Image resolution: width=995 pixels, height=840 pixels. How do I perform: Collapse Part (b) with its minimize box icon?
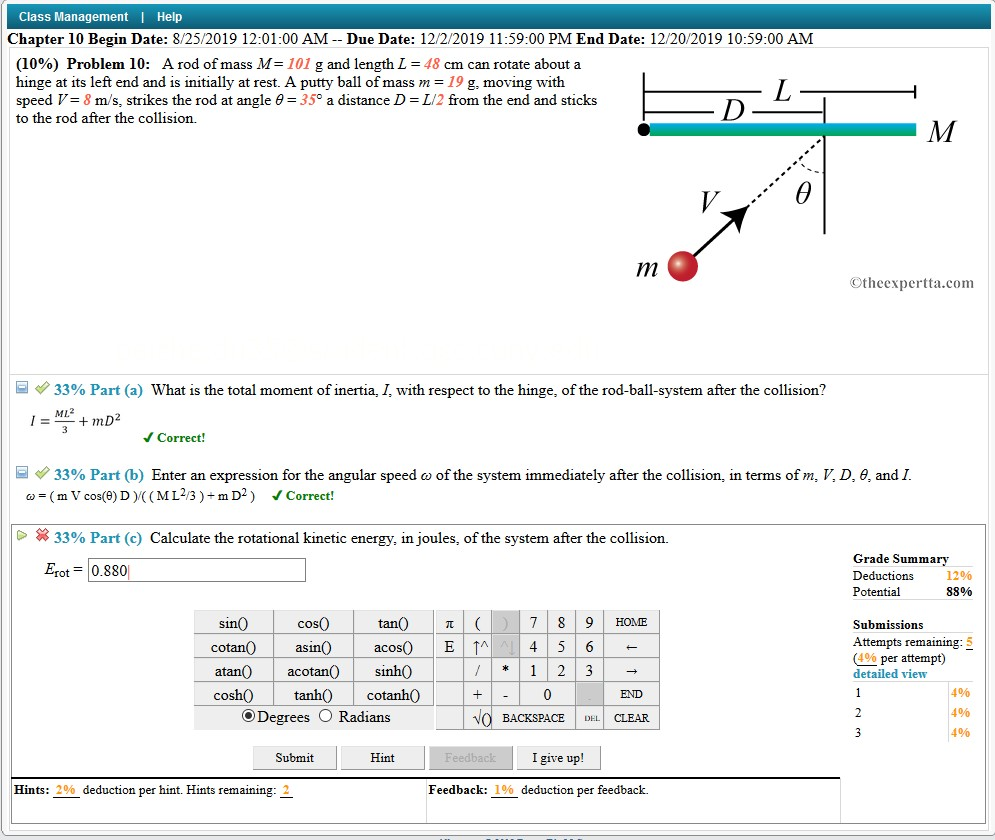tap(23, 474)
